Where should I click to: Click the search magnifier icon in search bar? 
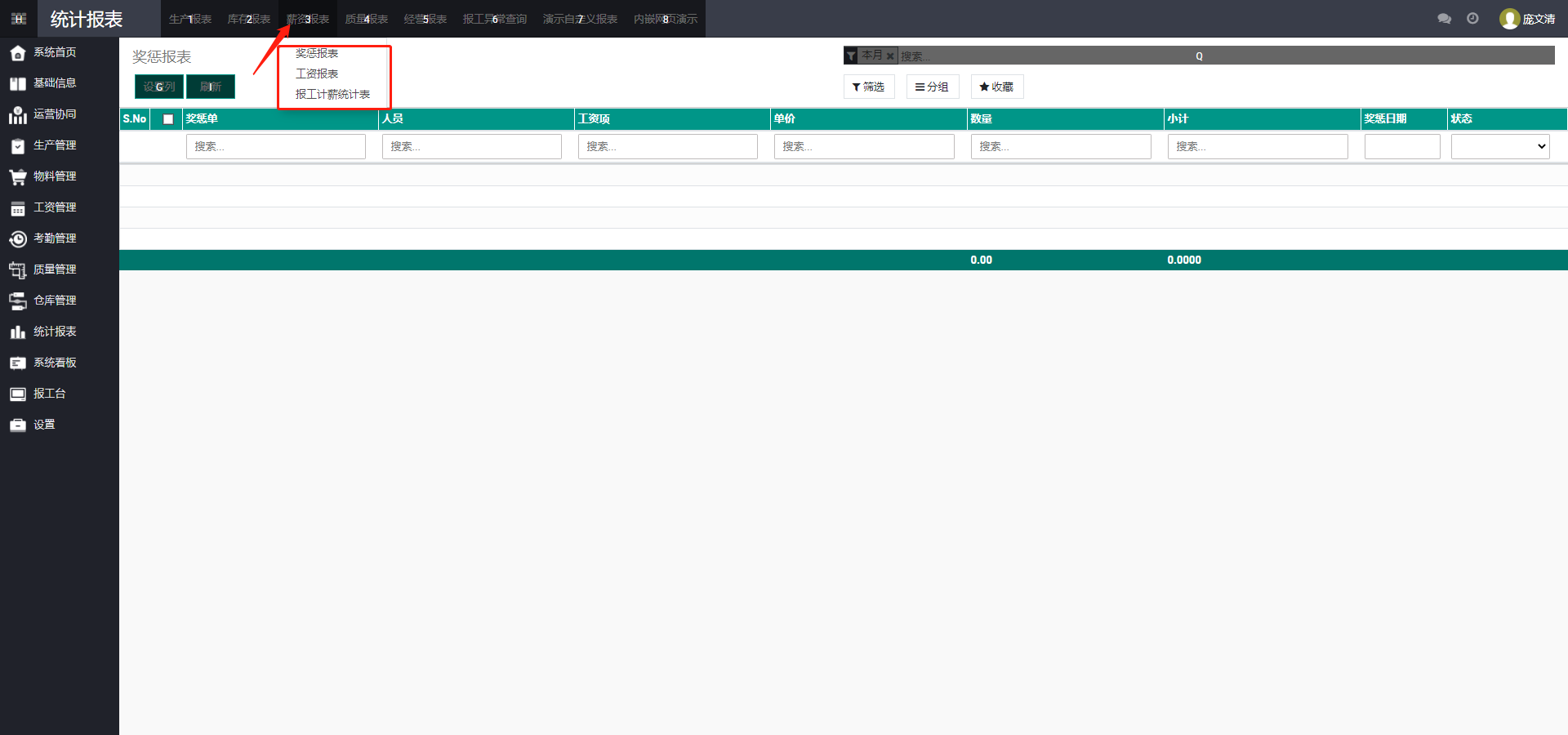click(x=1199, y=56)
